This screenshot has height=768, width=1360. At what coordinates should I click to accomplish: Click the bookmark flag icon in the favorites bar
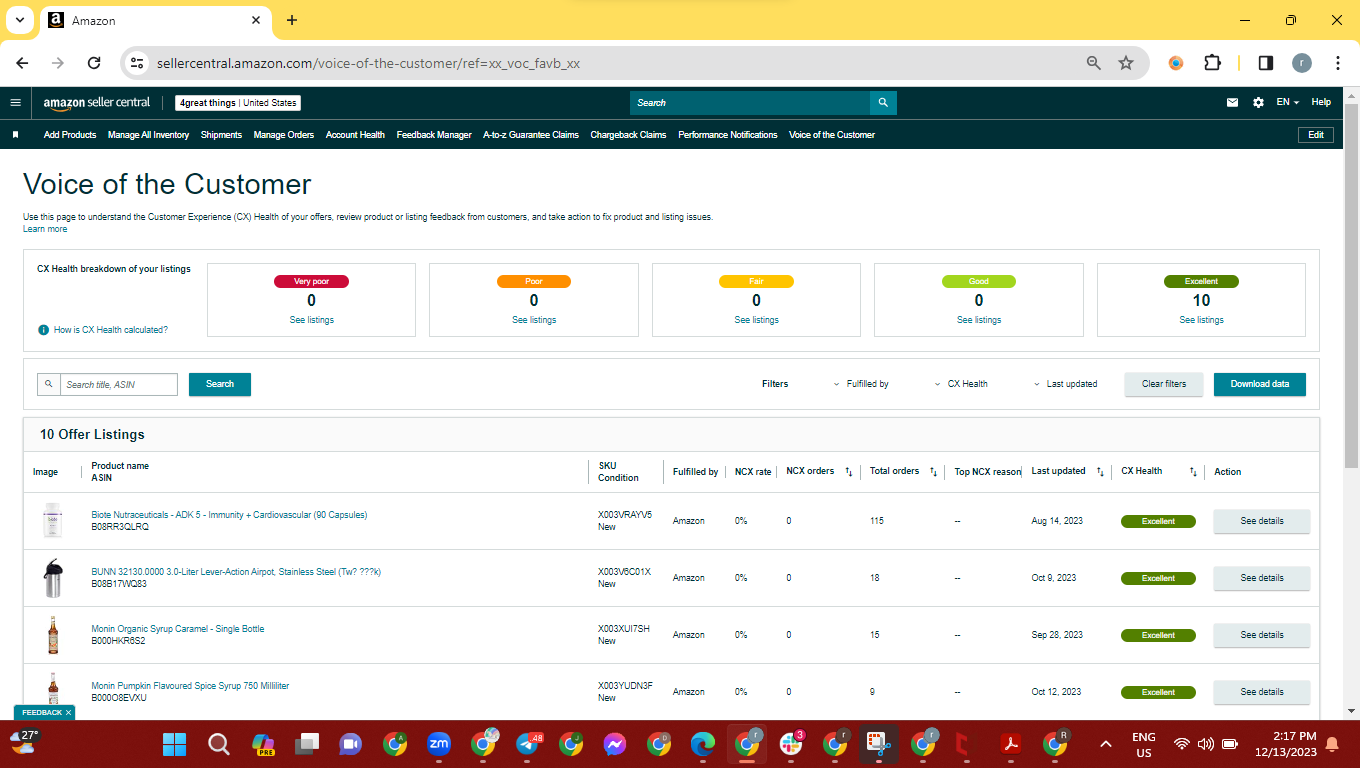click(15, 135)
